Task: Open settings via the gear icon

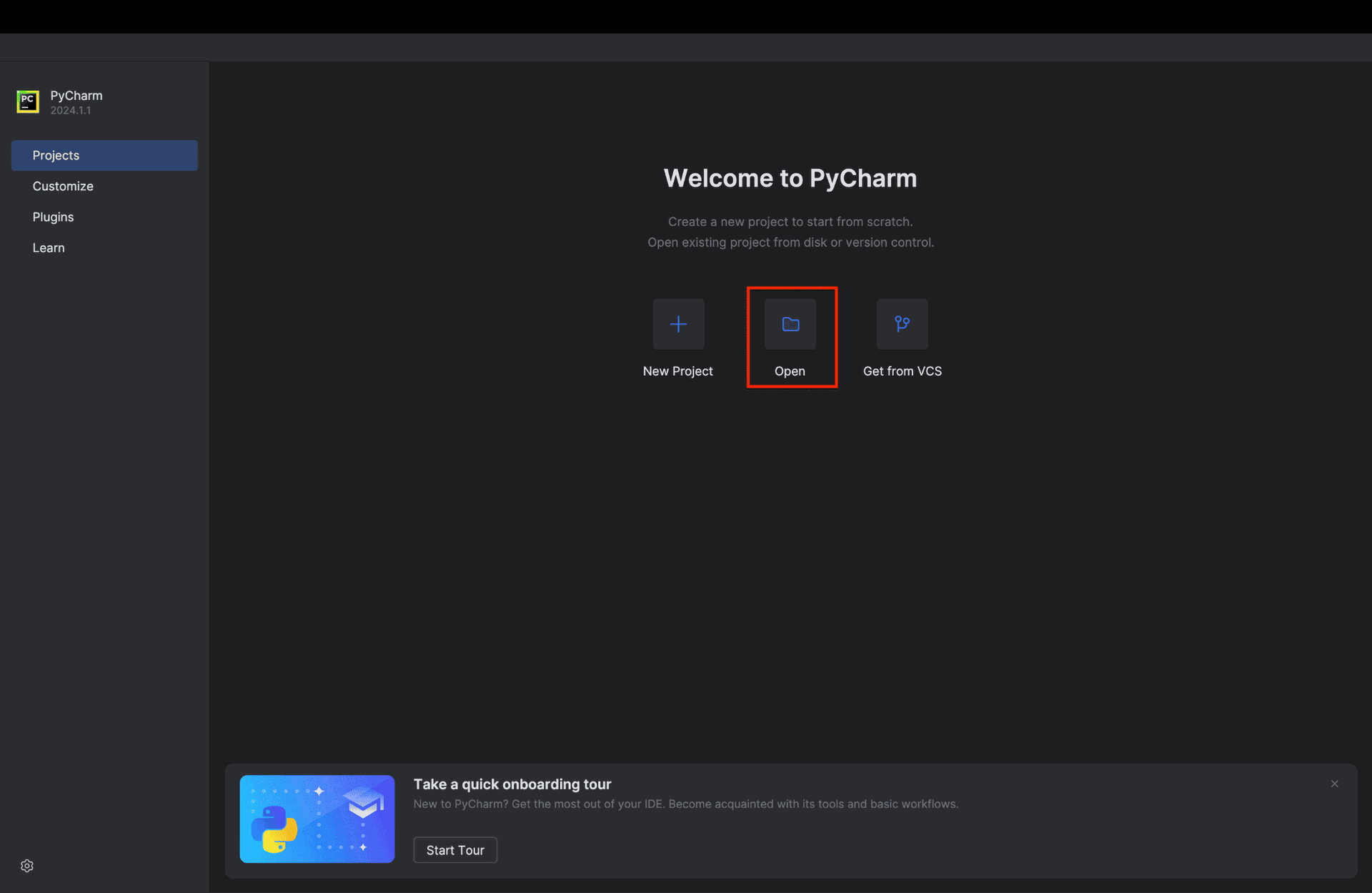Action: [27, 866]
